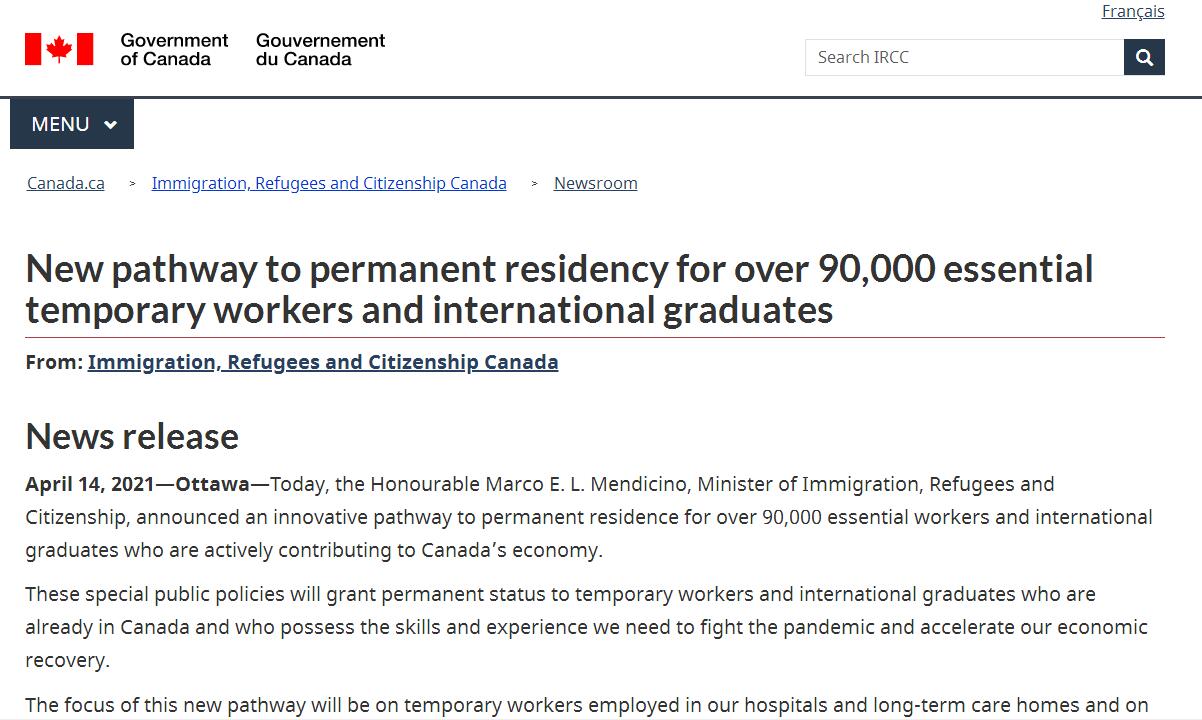1202x720 pixels.
Task: Click the red Canadian flag logo
Action: (x=59, y=49)
